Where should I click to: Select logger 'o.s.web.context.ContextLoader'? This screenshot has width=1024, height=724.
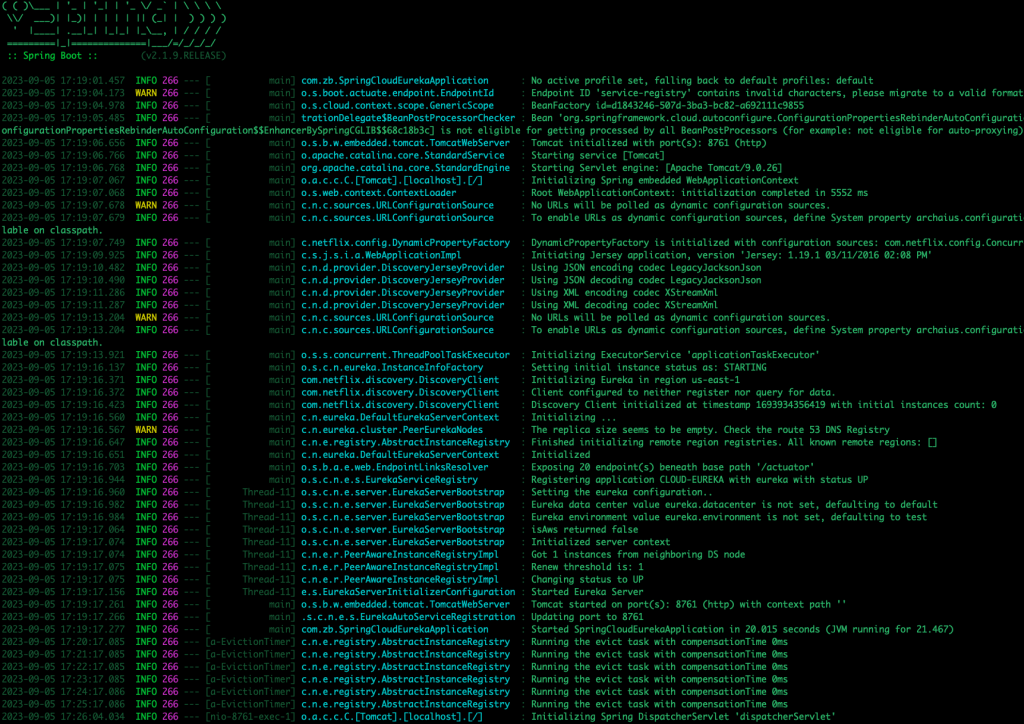pos(378,192)
